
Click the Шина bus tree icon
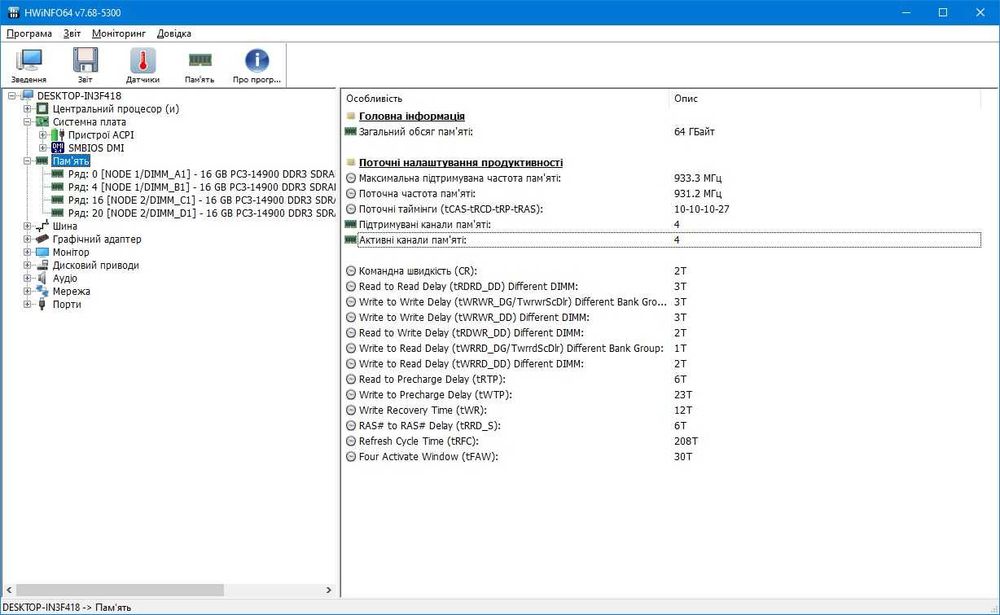(43, 226)
